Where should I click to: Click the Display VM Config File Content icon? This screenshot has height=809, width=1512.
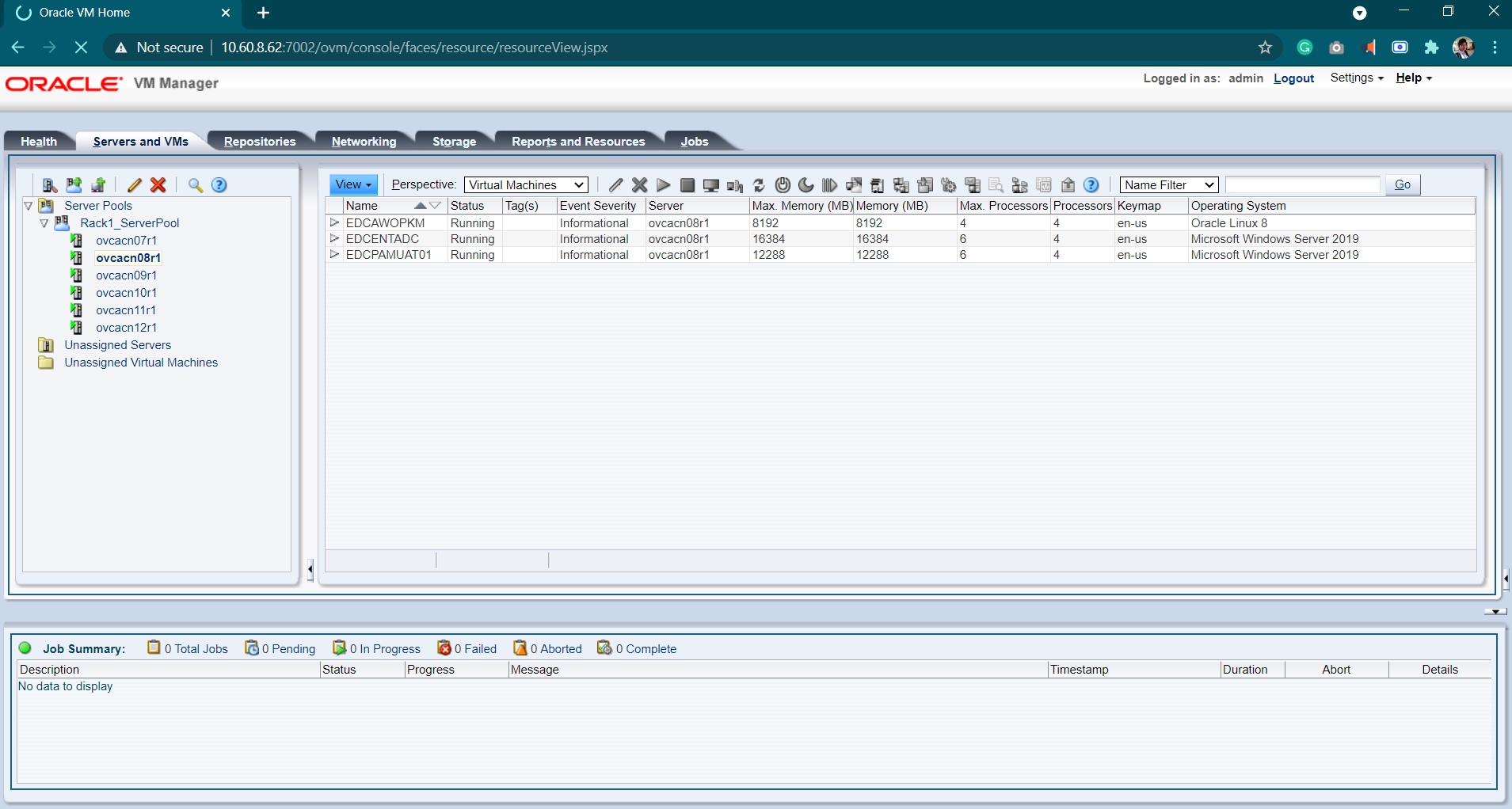(x=996, y=185)
